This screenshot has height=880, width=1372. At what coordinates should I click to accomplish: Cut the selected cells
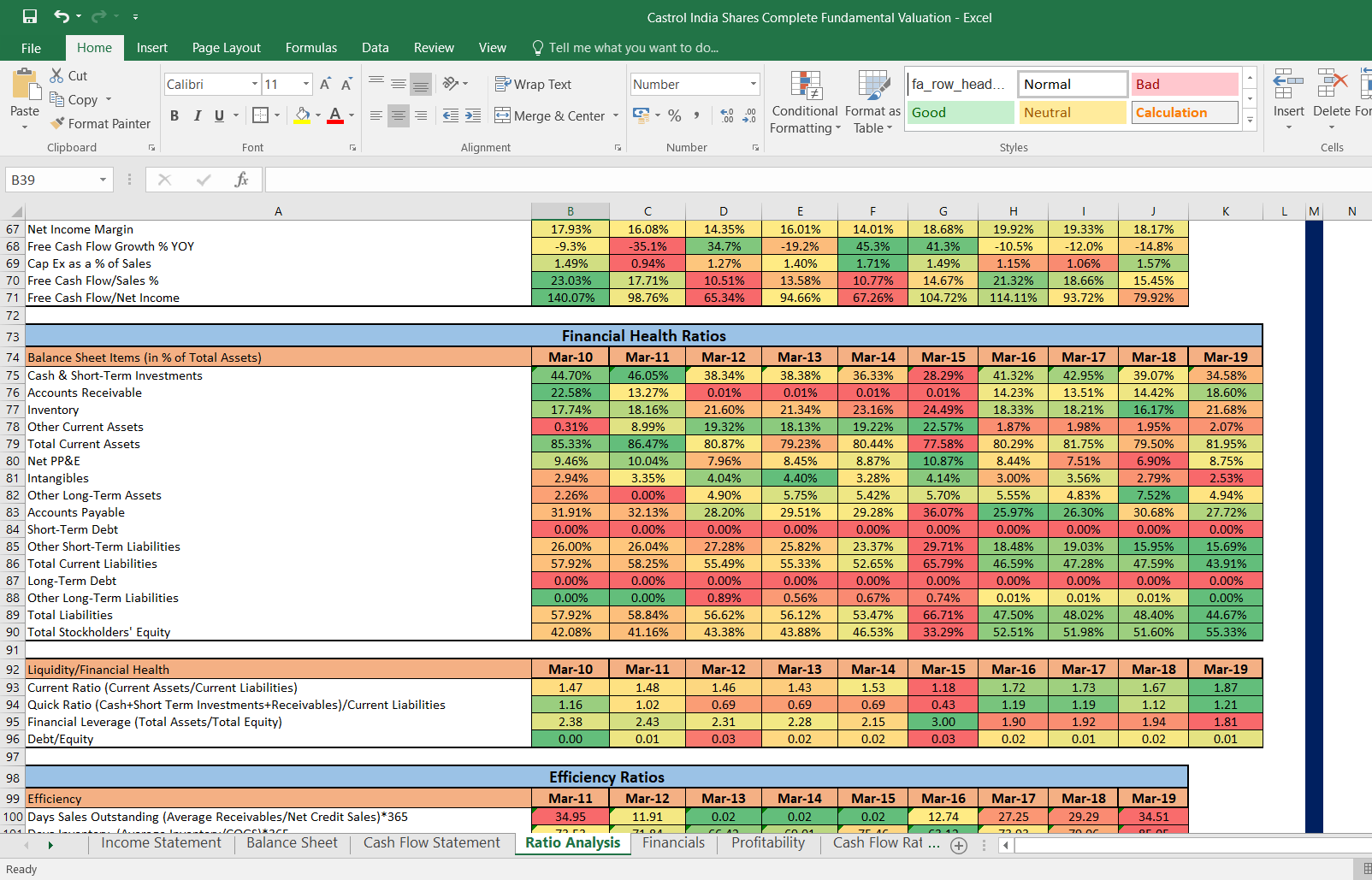[x=68, y=75]
